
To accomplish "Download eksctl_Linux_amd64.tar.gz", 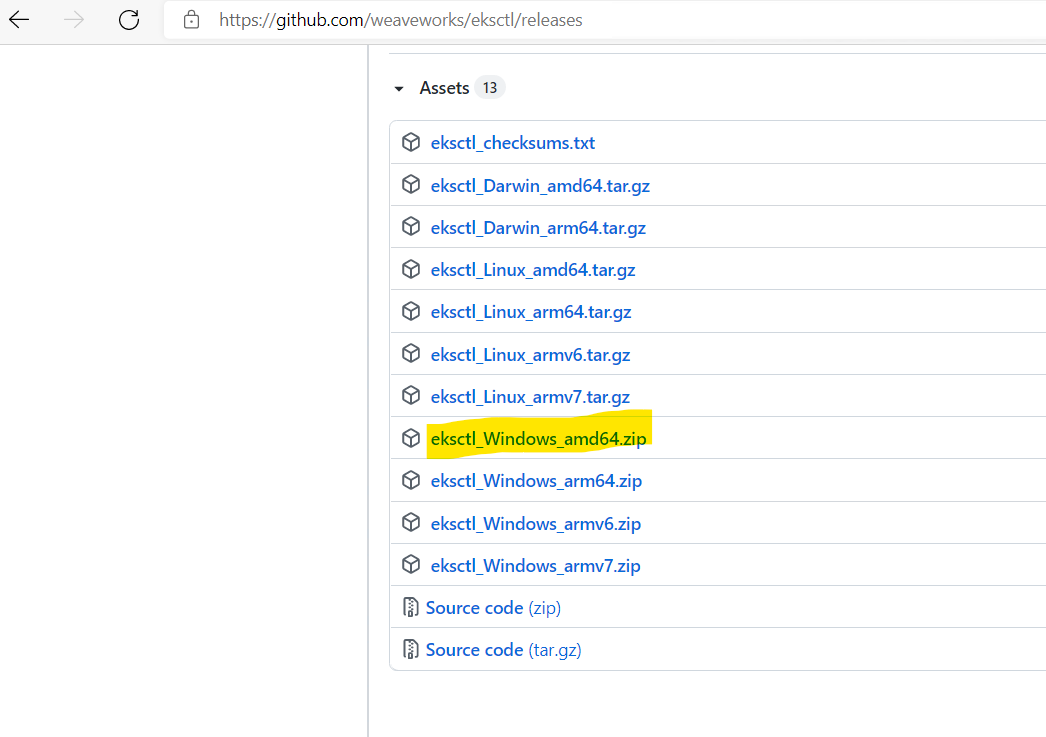I will [533, 269].
